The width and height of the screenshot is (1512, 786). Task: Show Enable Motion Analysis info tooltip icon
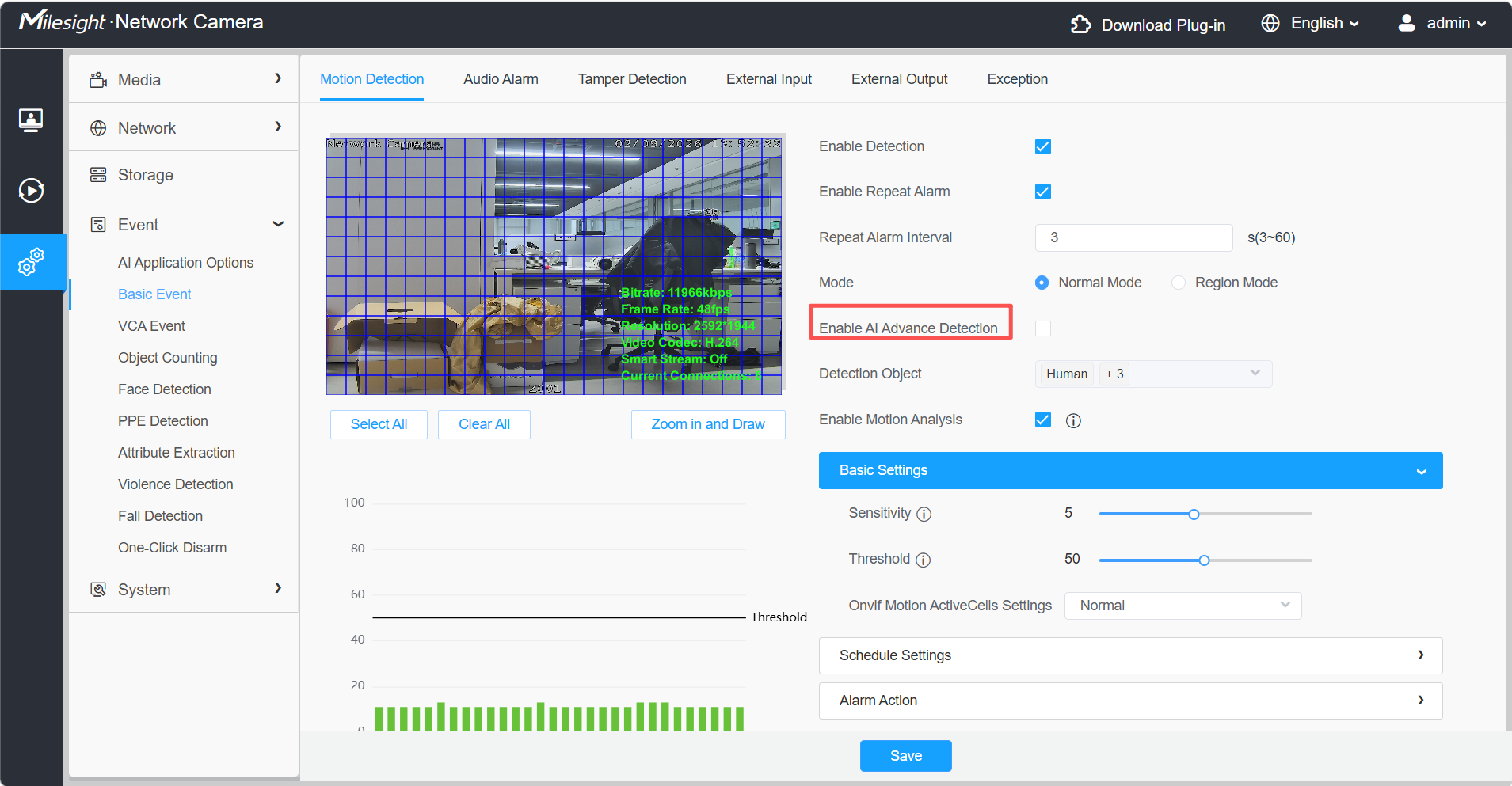[1073, 420]
